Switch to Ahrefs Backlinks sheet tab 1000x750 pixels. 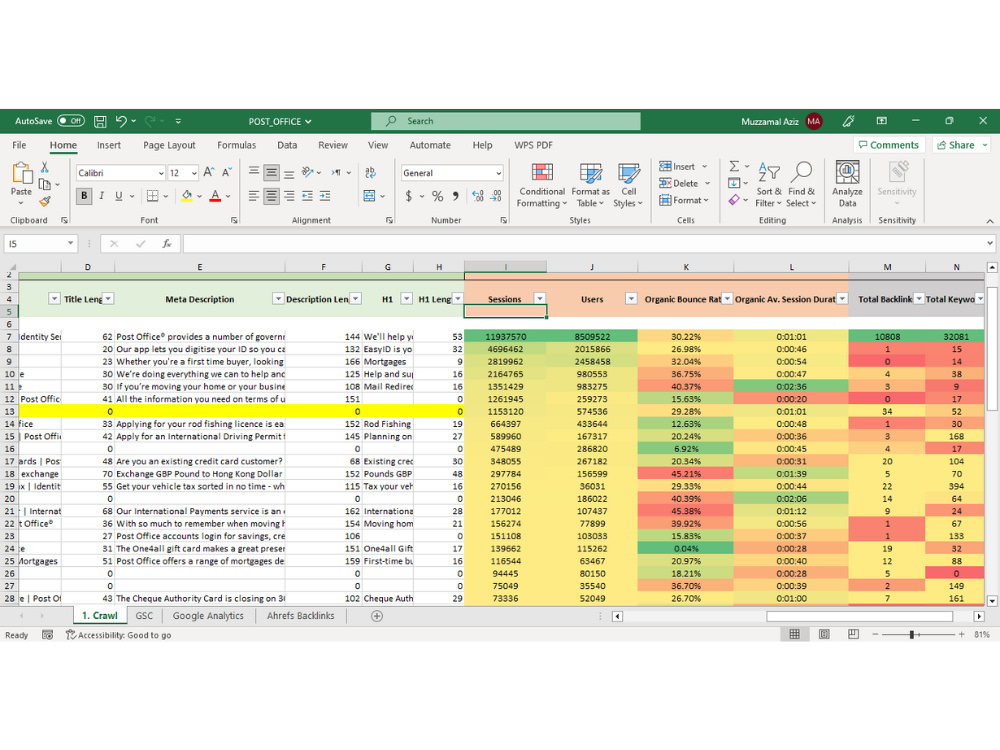coord(300,615)
